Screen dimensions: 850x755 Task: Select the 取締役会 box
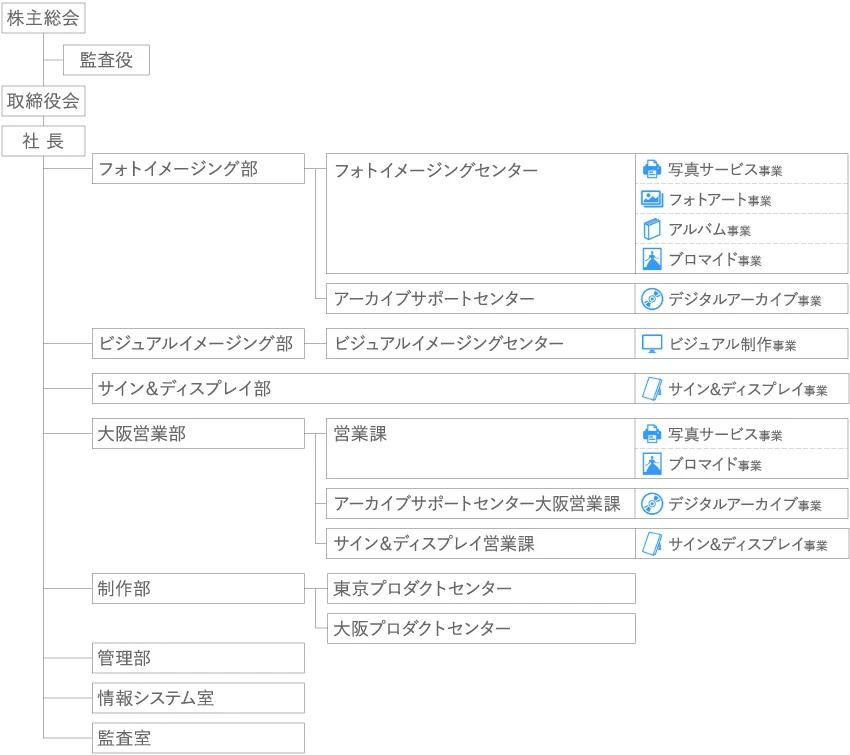tap(43, 101)
